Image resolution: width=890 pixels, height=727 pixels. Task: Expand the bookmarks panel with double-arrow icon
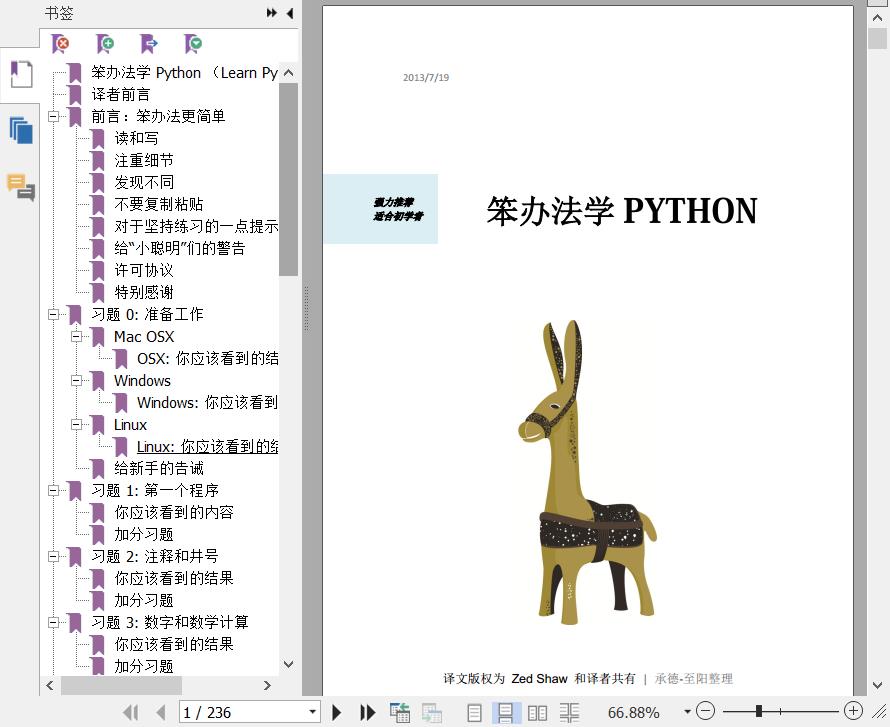[272, 12]
